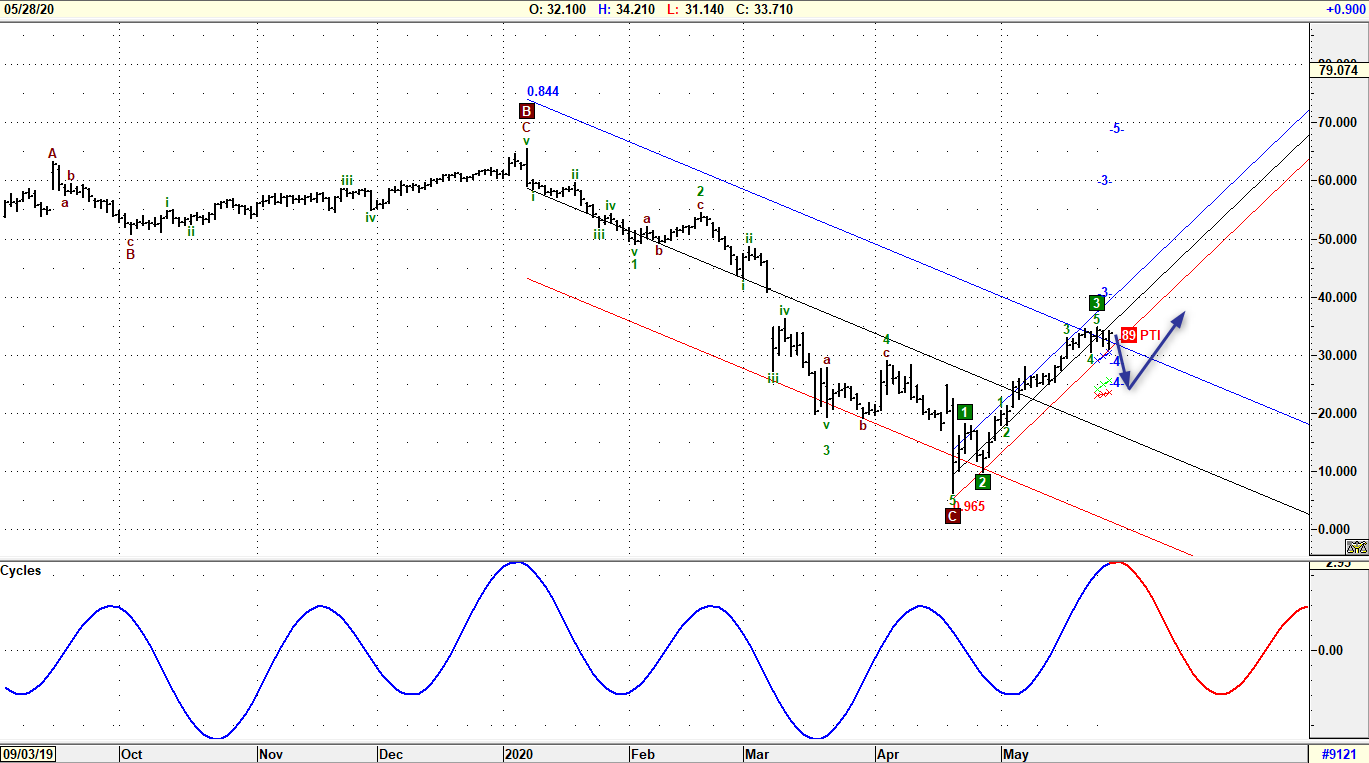1369x763 pixels.
Task: Toggle the +0.900 change indicator display
Action: pos(1346,9)
